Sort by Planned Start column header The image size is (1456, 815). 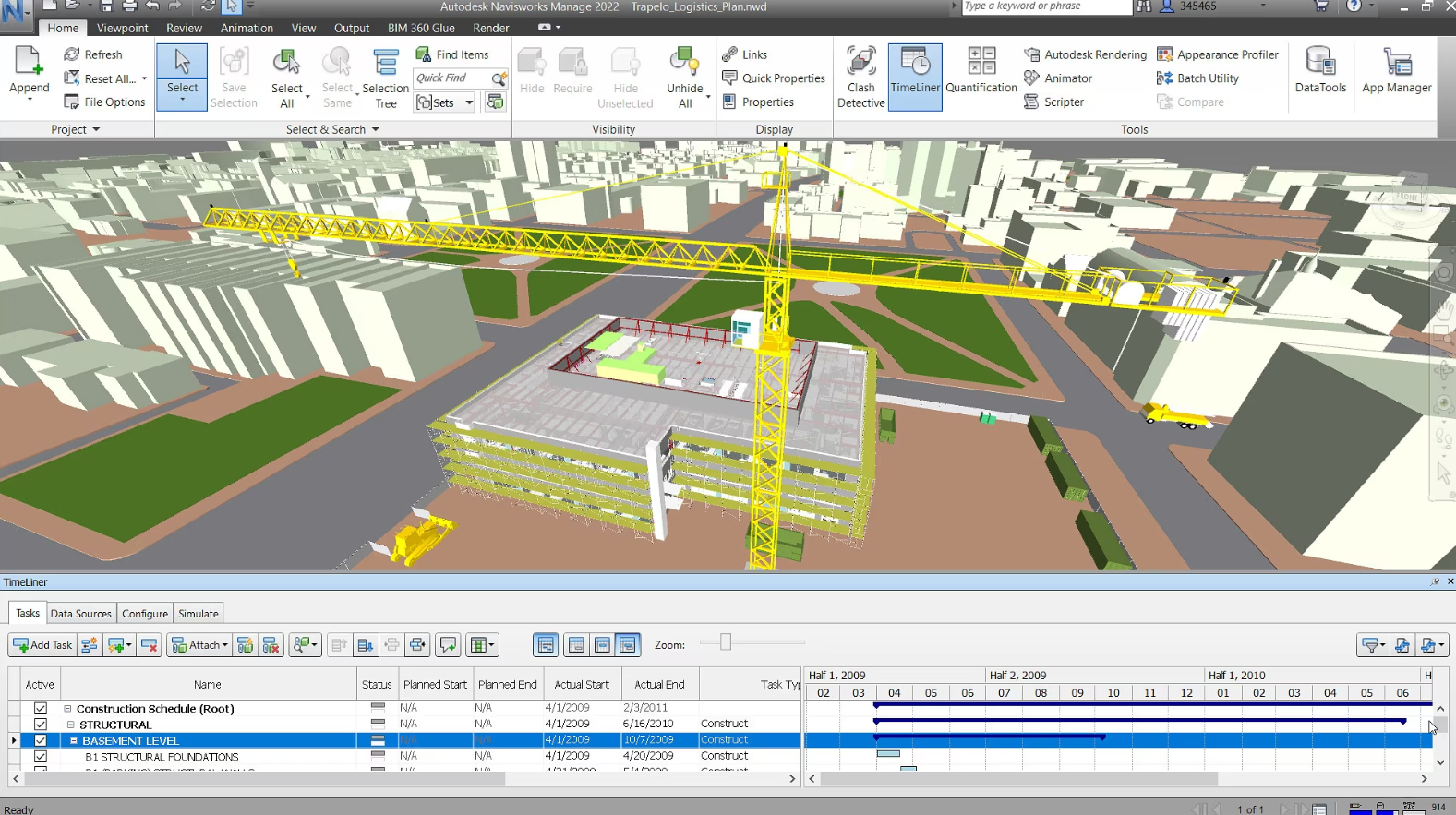435,685
